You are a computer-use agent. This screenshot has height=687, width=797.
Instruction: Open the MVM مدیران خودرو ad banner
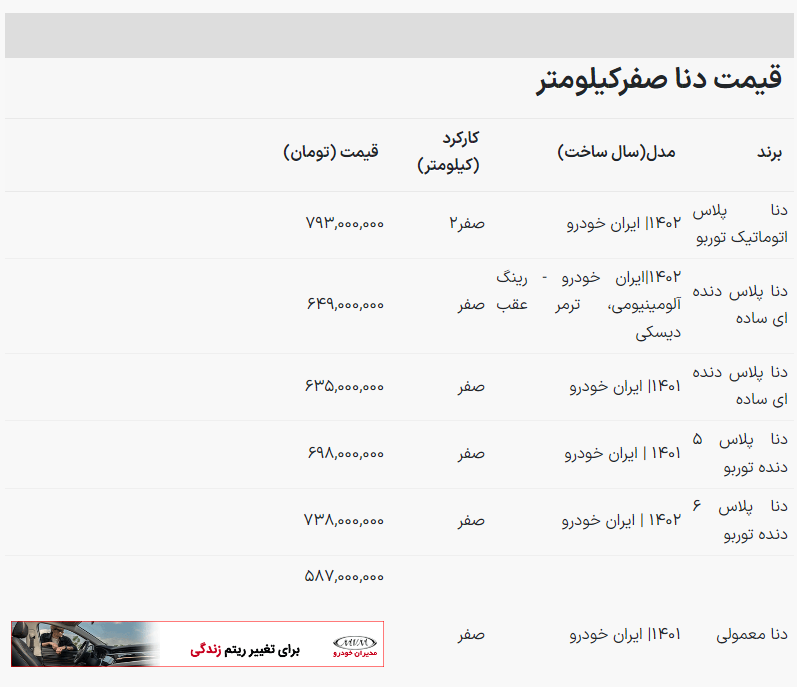[x=197, y=644]
